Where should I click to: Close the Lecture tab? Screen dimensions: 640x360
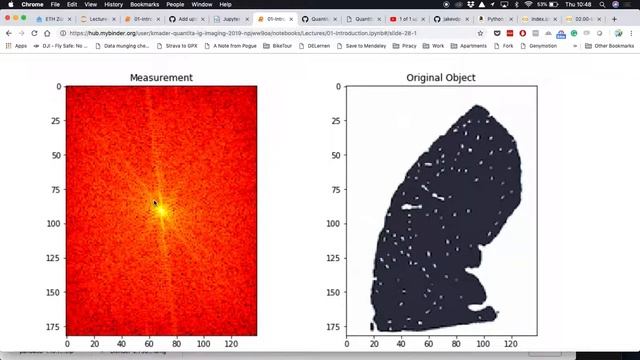(x=114, y=19)
